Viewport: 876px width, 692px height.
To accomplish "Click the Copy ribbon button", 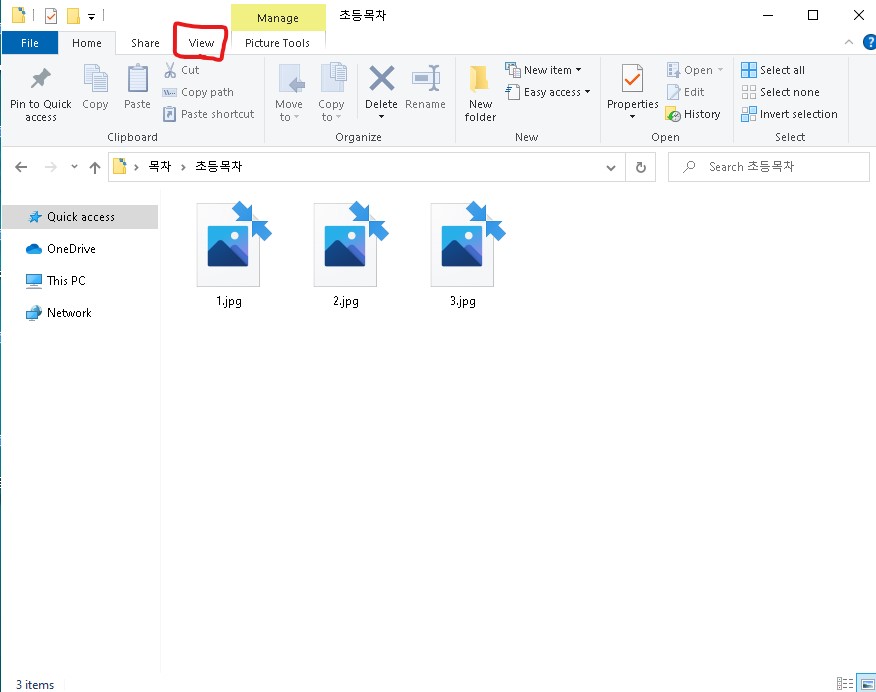I will pyautogui.click(x=96, y=87).
